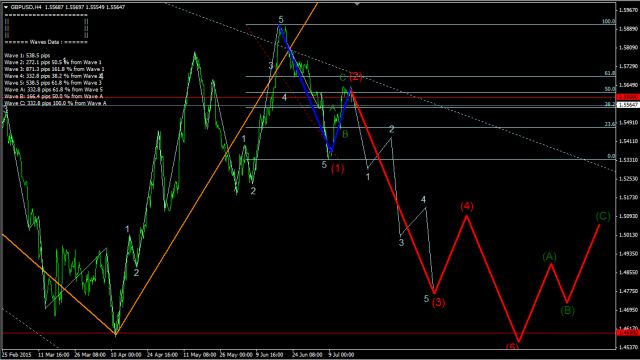The height and width of the screenshot is (360, 640).
Task: Select the 23.6 Fibonacci retracement label
Action: click(x=609, y=124)
